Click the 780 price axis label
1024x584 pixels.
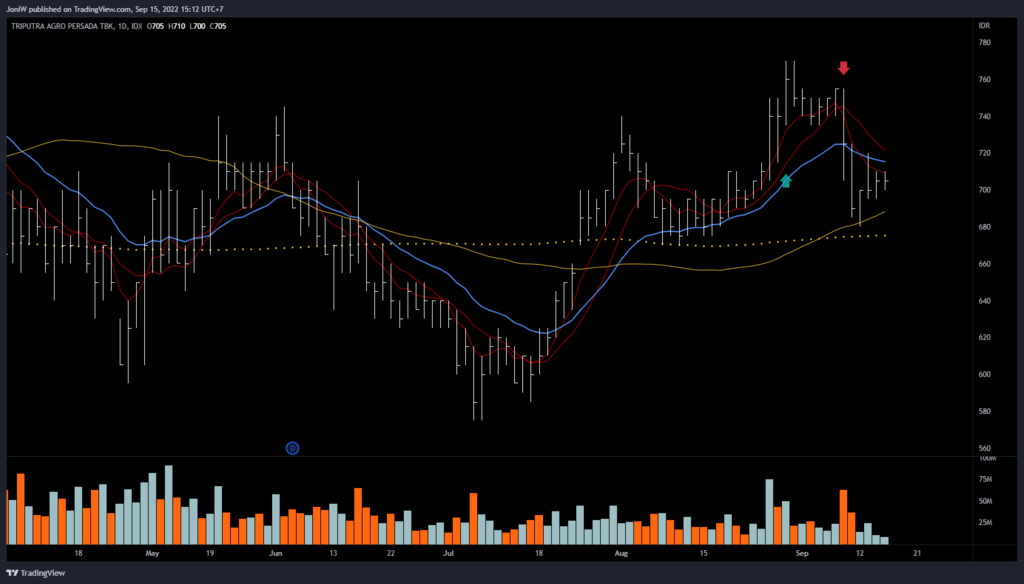point(984,43)
